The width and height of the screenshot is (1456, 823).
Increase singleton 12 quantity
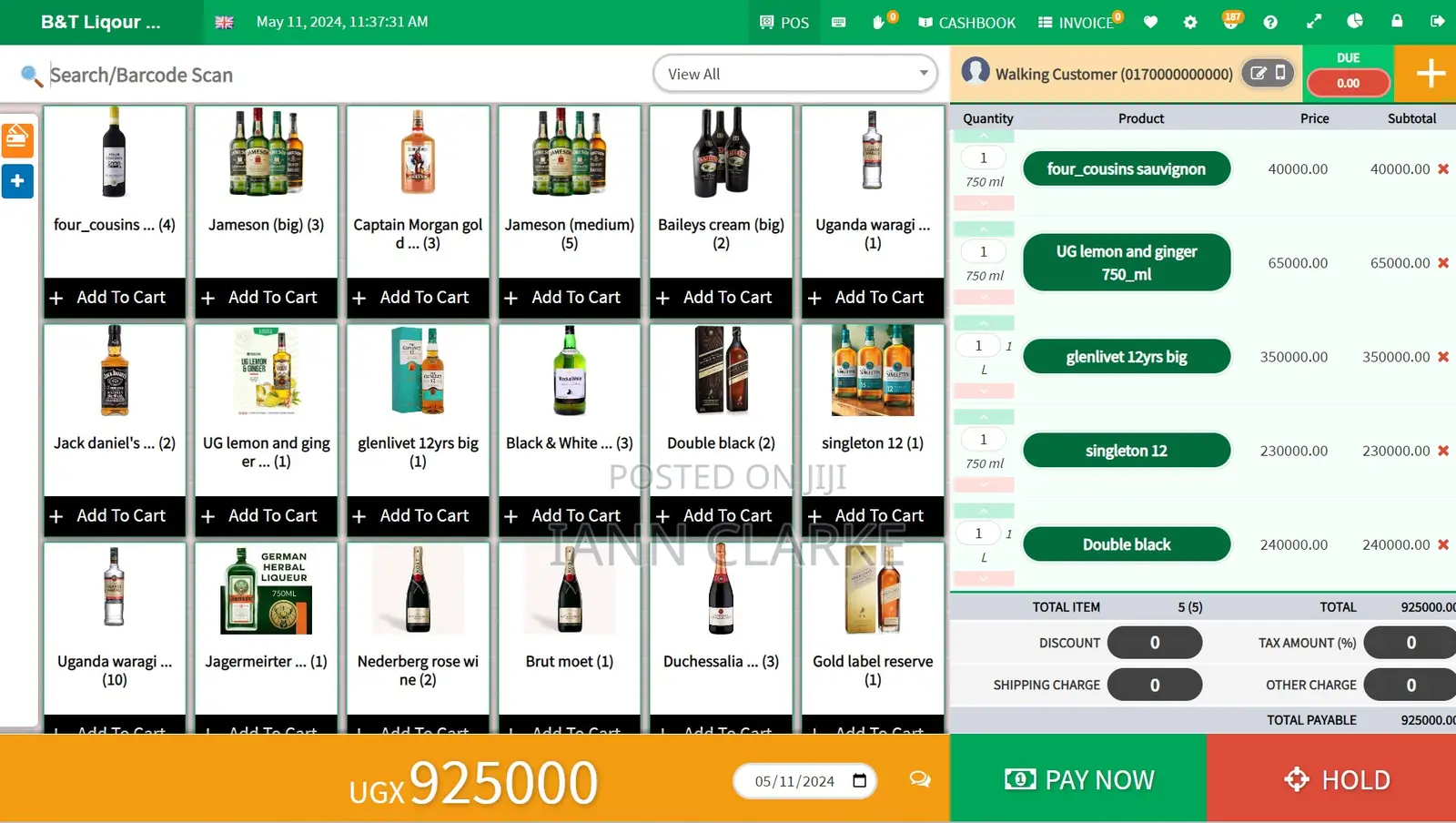click(984, 417)
